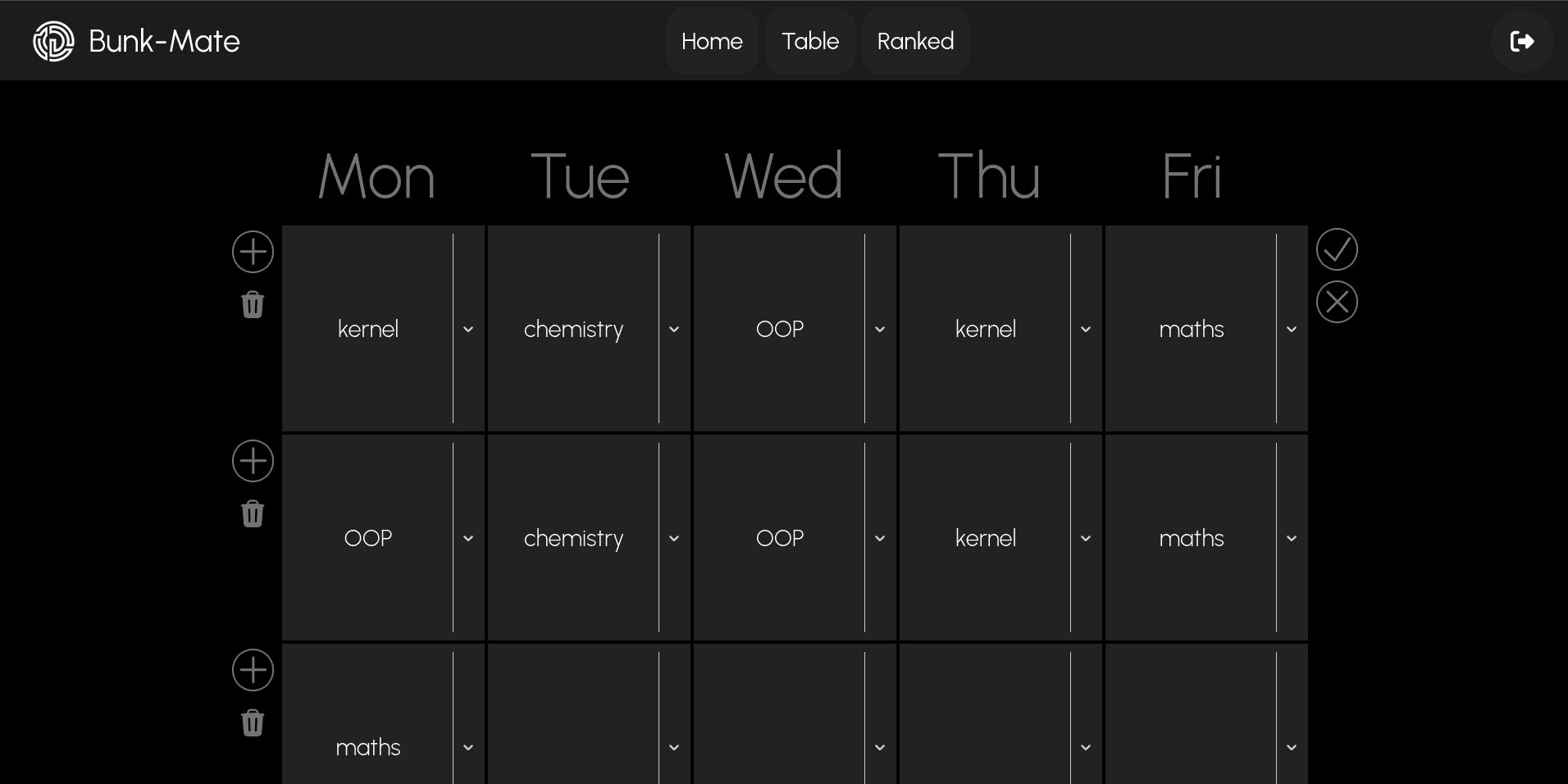Click the plus icon beside the second row
Viewport: 1568px width, 784px height.
pyautogui.click(x=253, y=461)
